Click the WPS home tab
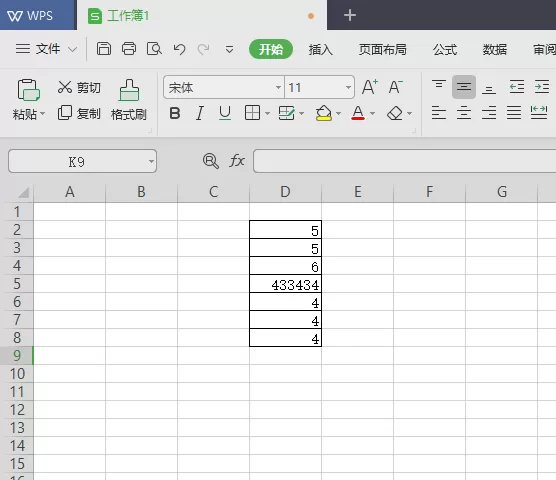This screenshot has height=480, width=556. [x=38, y=15]
